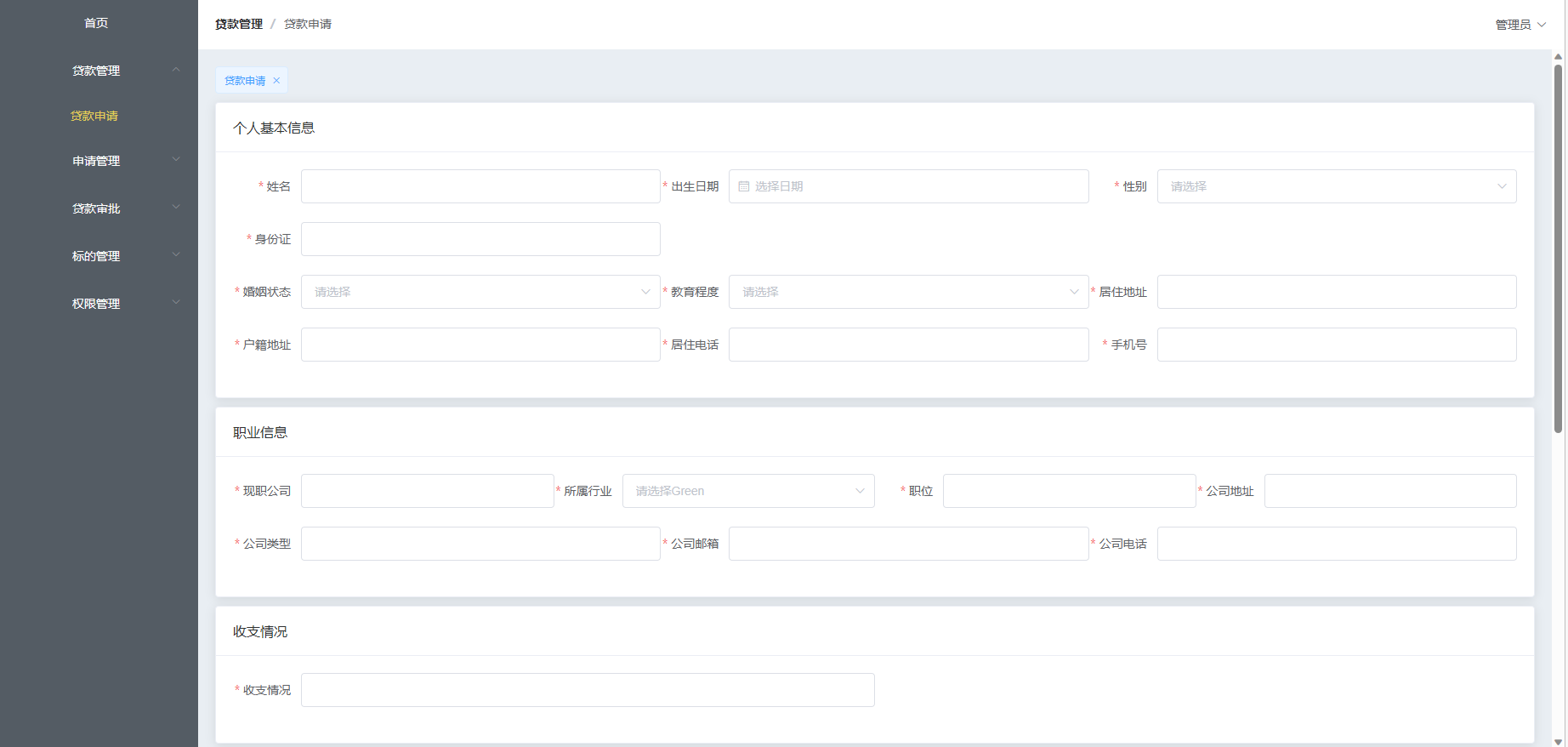Open the 婚姻状态 select dropdown

click(x=480, y=292)
